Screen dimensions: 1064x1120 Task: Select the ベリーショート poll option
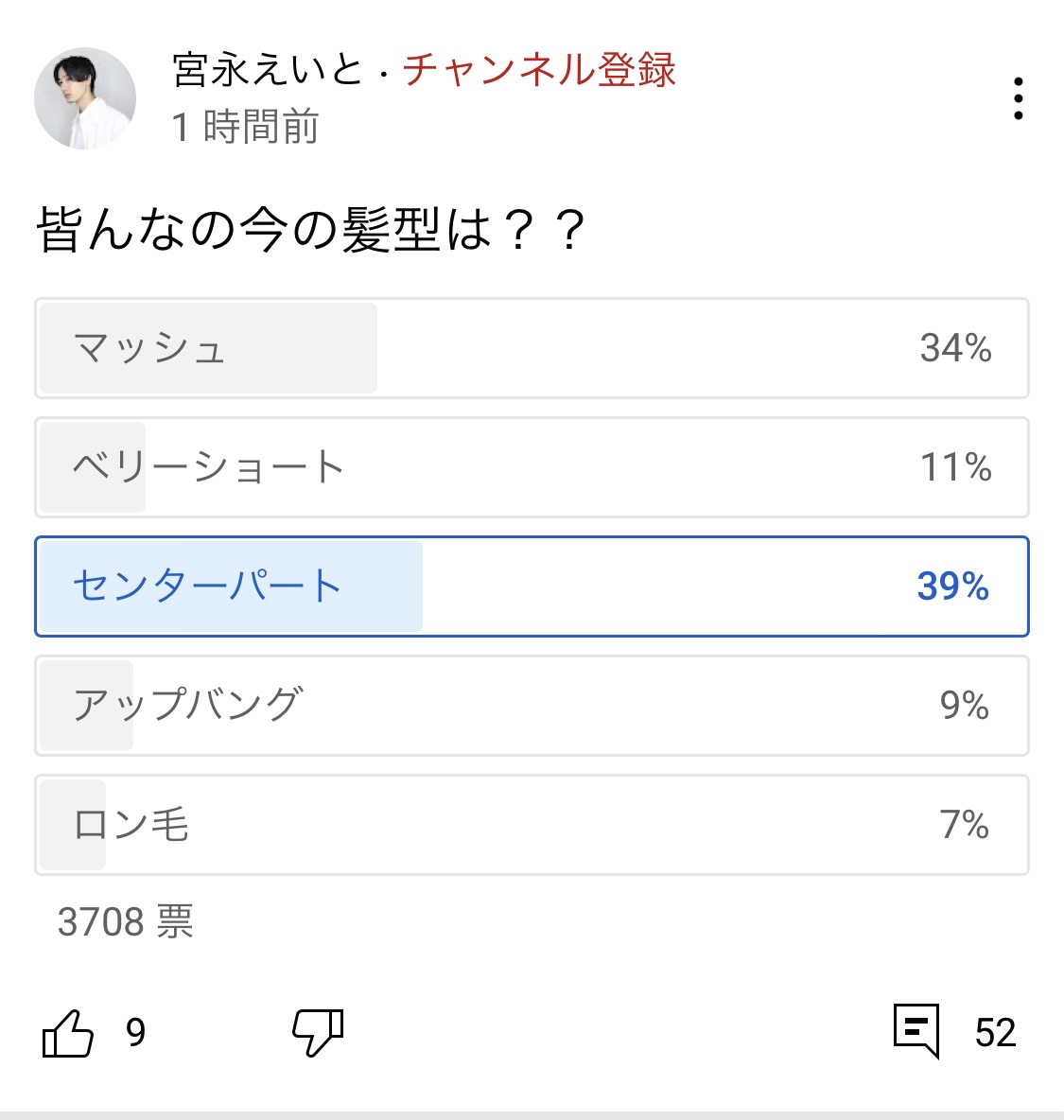coord(532,467)
